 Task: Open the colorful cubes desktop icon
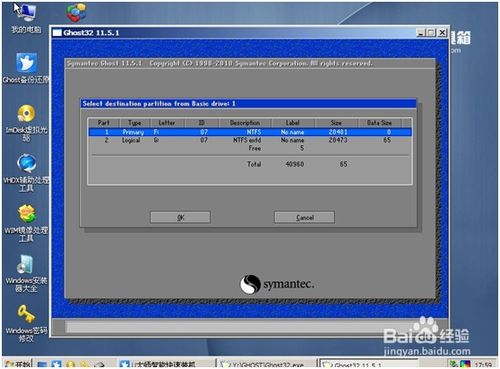point(76,13)
